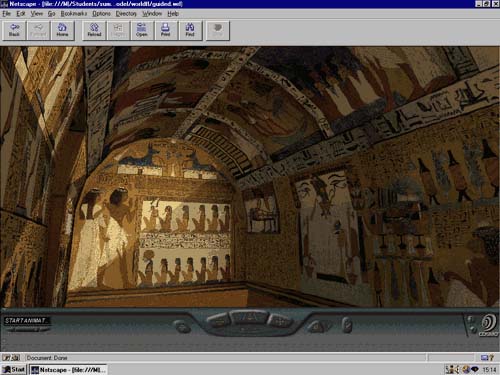Click the Cosmo logo on the dashboard
This screenshot has width=500, height=375.
489,325
